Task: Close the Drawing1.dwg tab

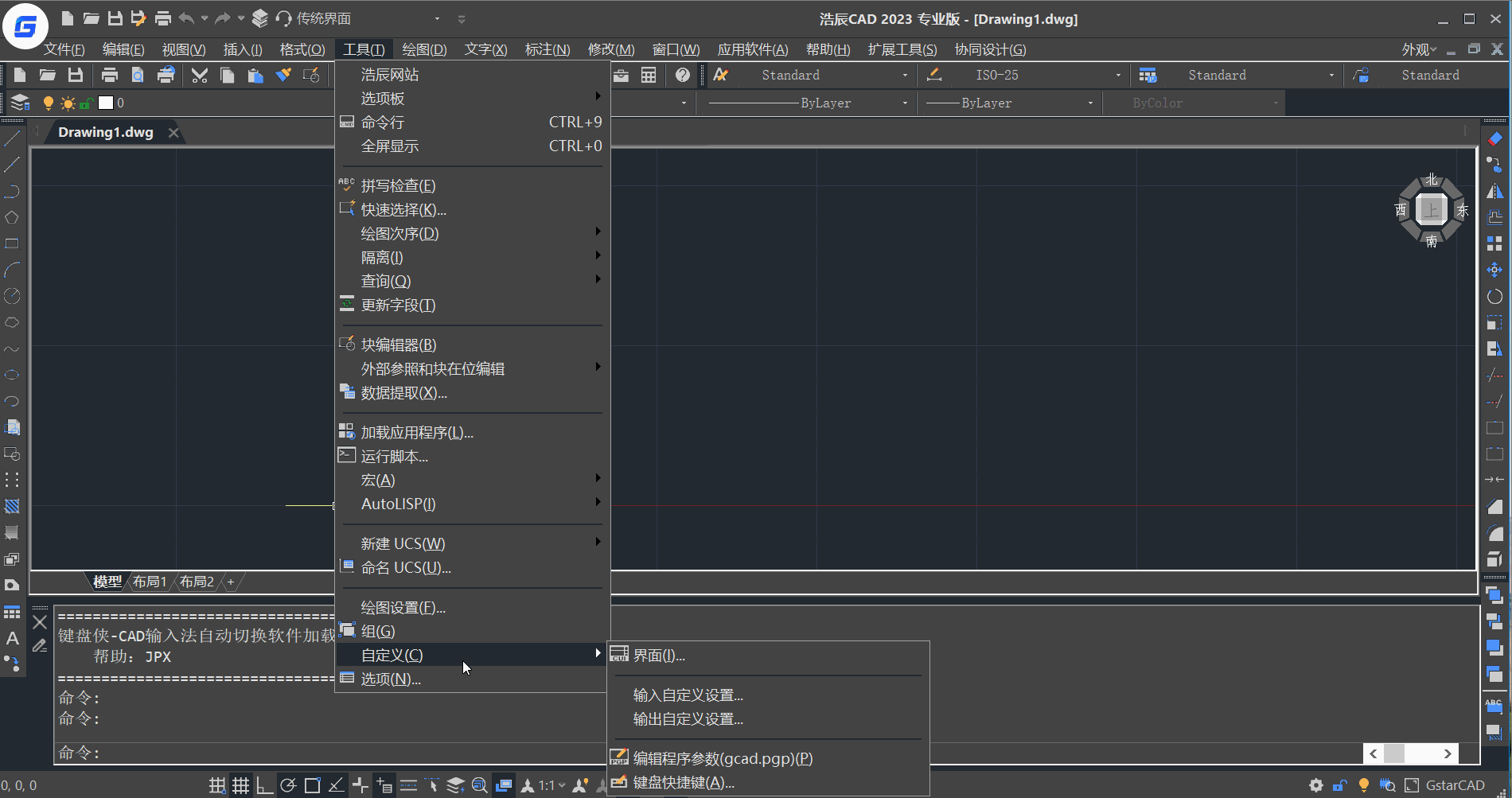Action: pos(173,132)
